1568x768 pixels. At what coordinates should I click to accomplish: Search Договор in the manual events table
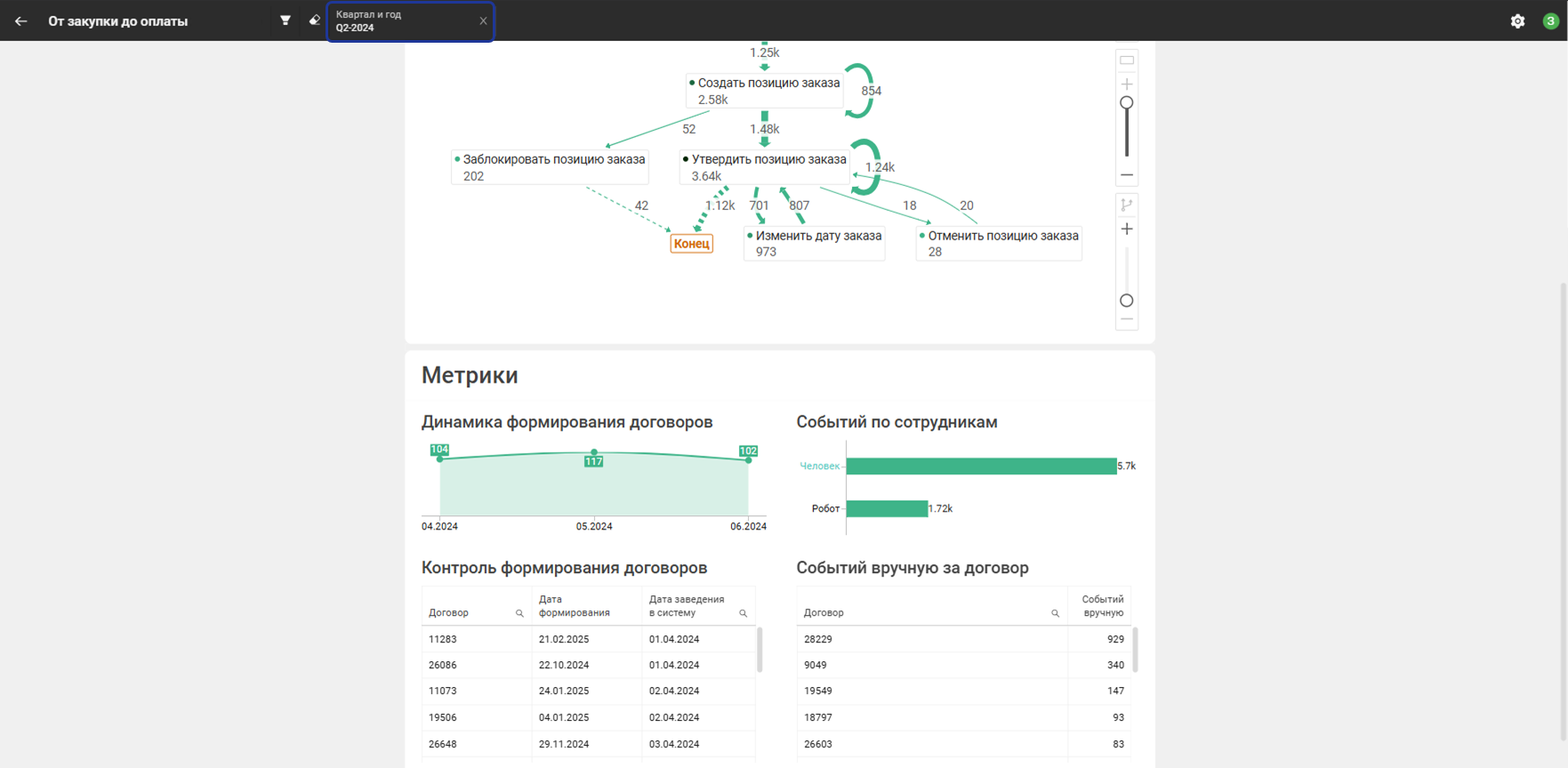click(x=1055, y=613)
